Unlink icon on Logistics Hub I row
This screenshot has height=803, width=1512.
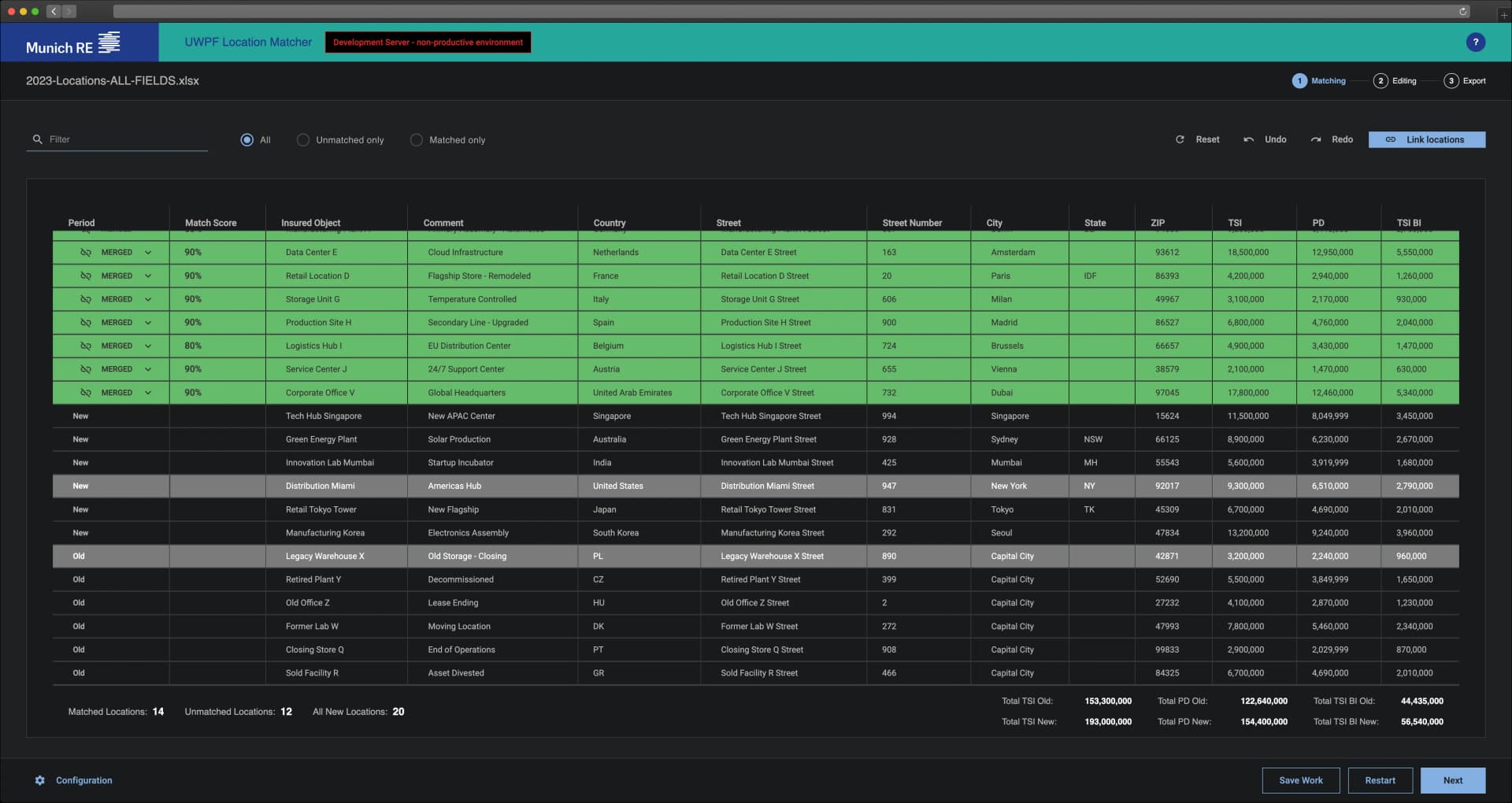coord(86,346)
